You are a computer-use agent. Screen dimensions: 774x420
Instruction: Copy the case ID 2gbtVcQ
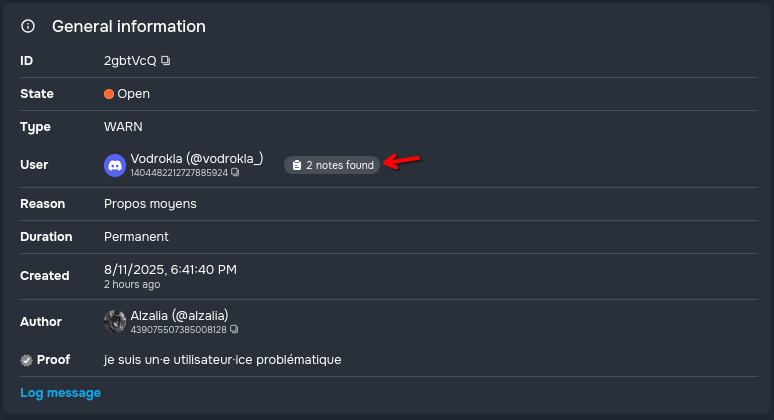point(166,61)
